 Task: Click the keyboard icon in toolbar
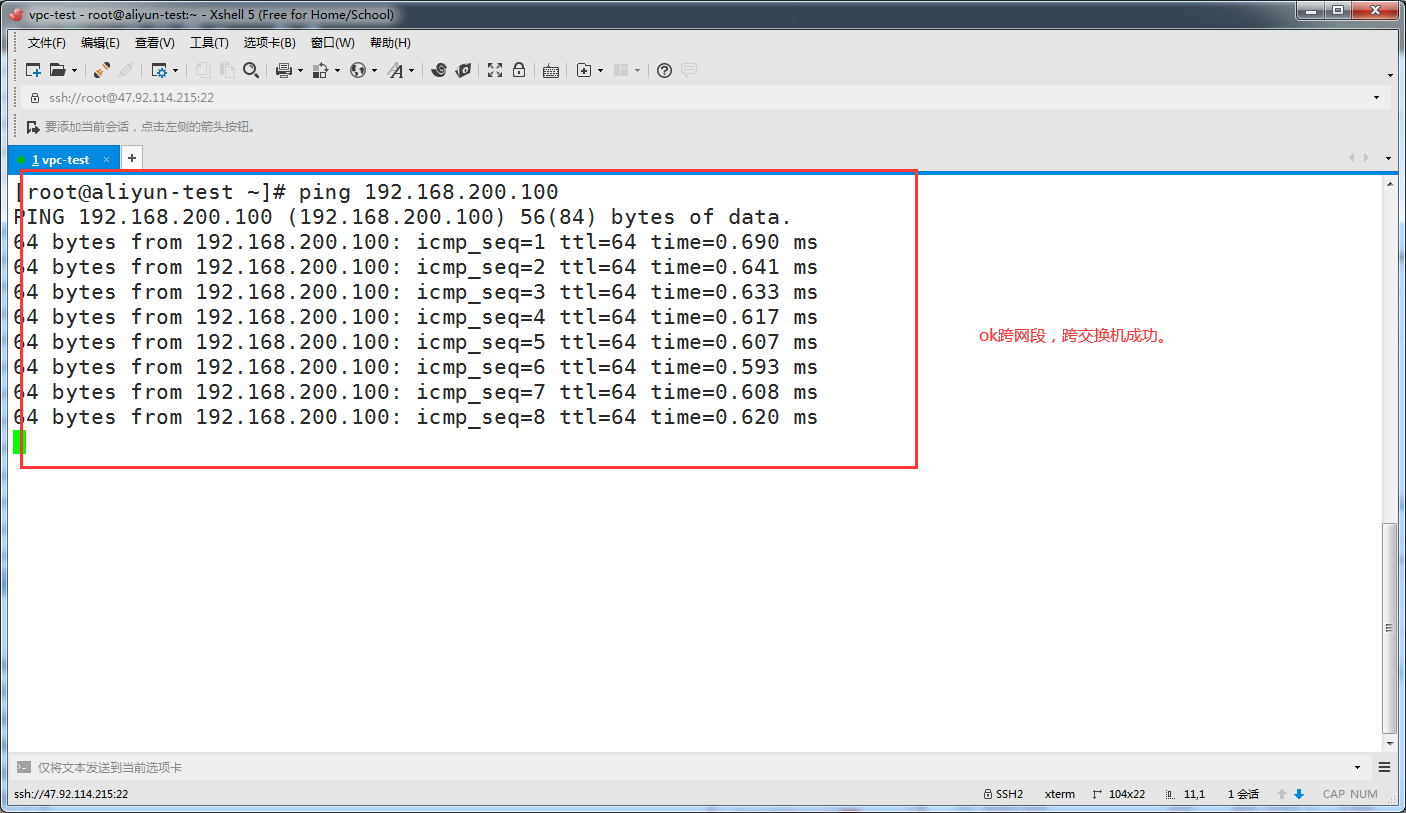[x=550, y=70]
